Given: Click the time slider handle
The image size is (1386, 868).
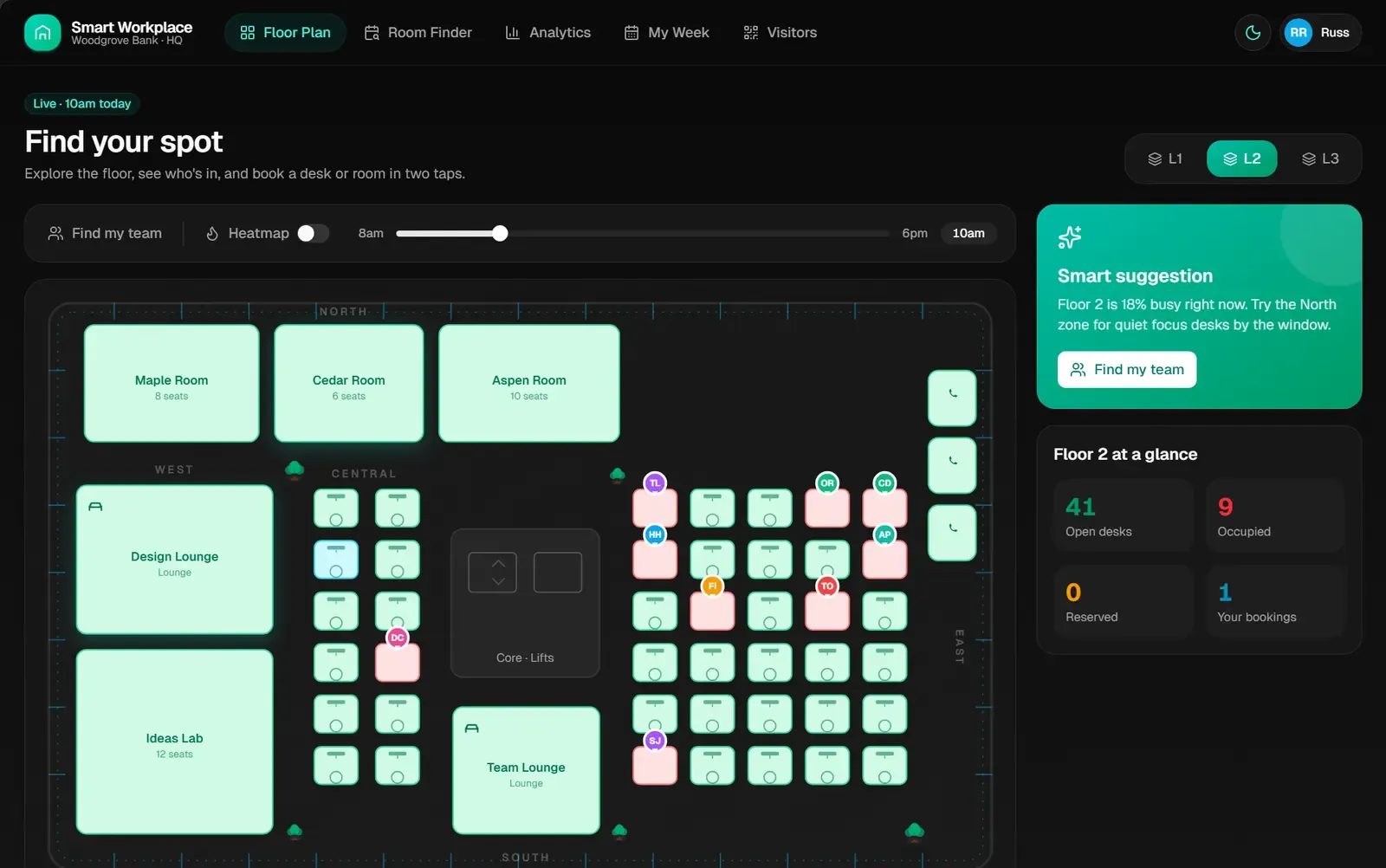Looking at the screenshot, I should (500, 233).
